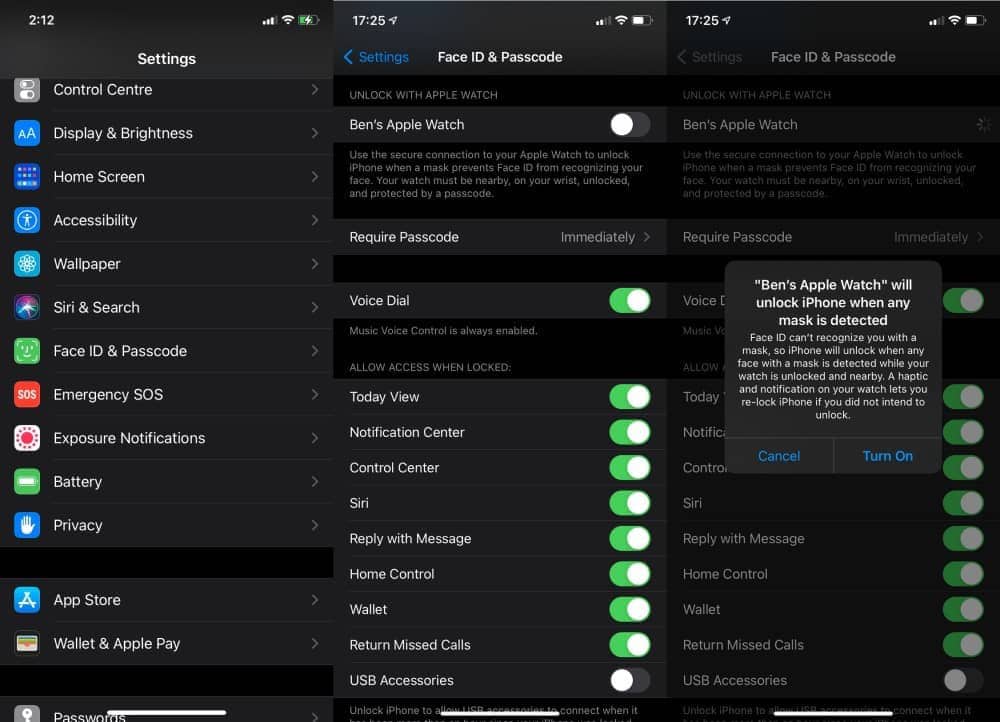This screenshot has width=1000, height=722.
Task: Disable the Voice Dial toggle
Action: coord(629,300)
